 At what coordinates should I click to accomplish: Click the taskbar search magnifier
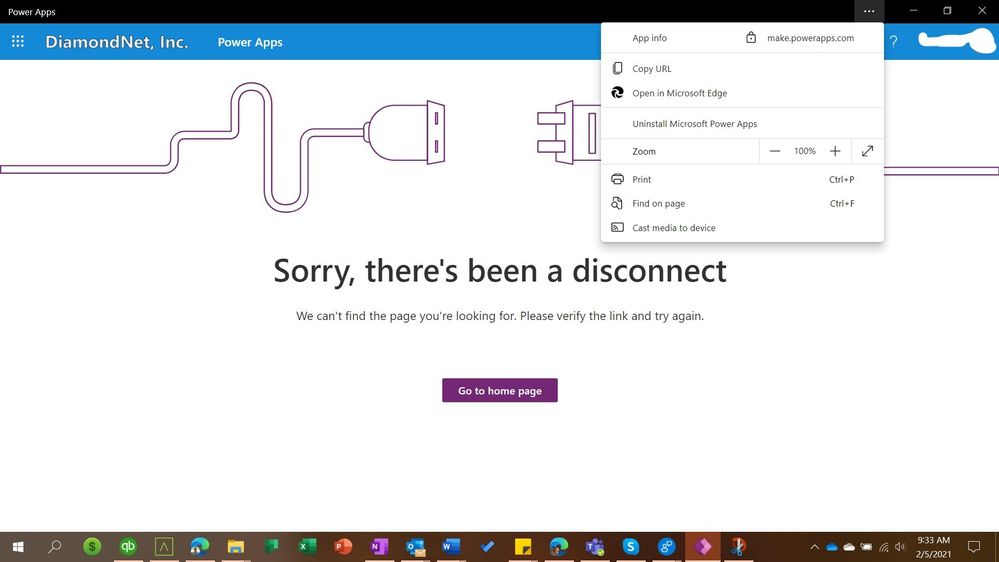click(x=55, y=547)
